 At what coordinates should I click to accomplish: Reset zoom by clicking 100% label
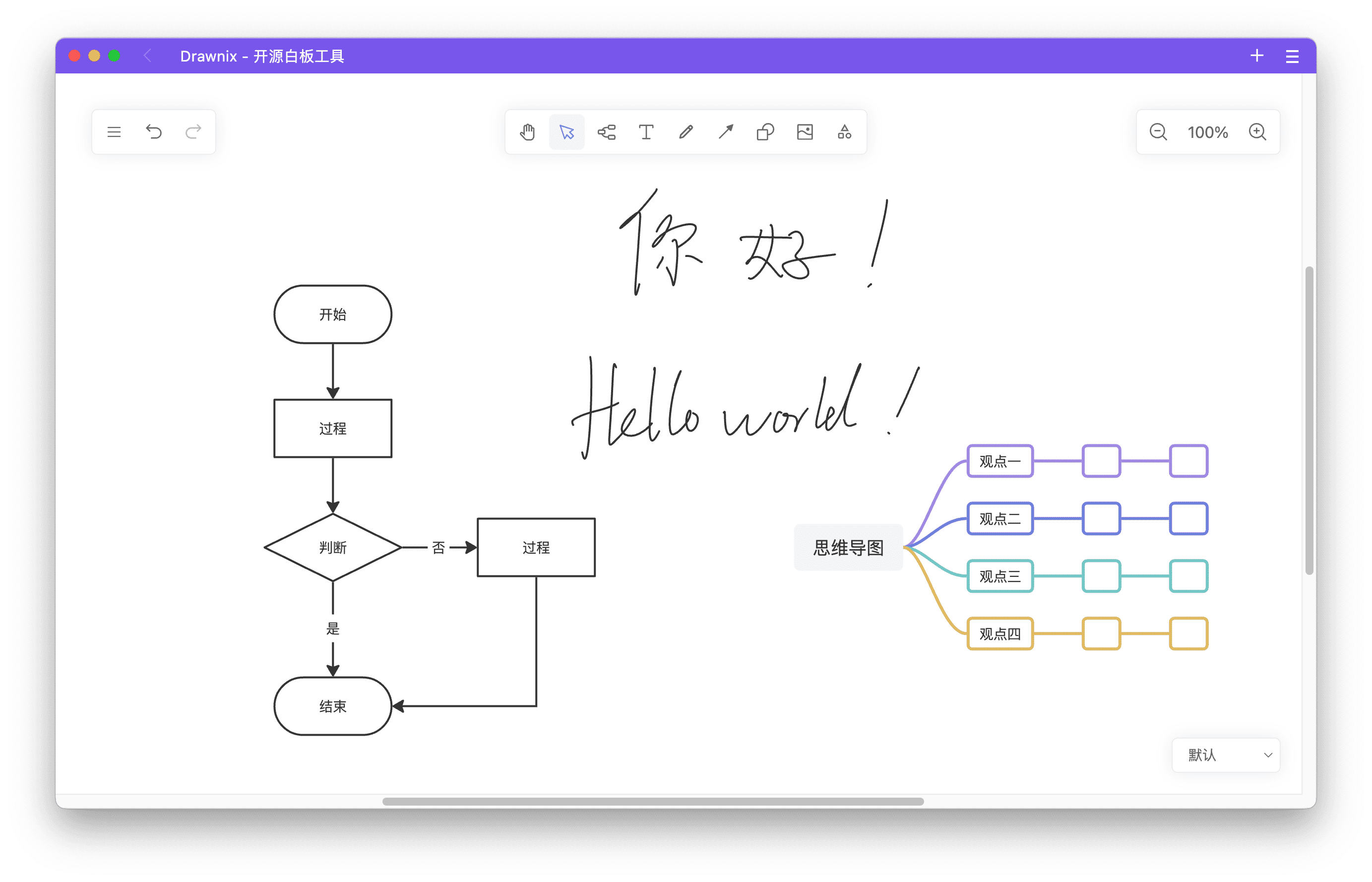[1208, 132]
